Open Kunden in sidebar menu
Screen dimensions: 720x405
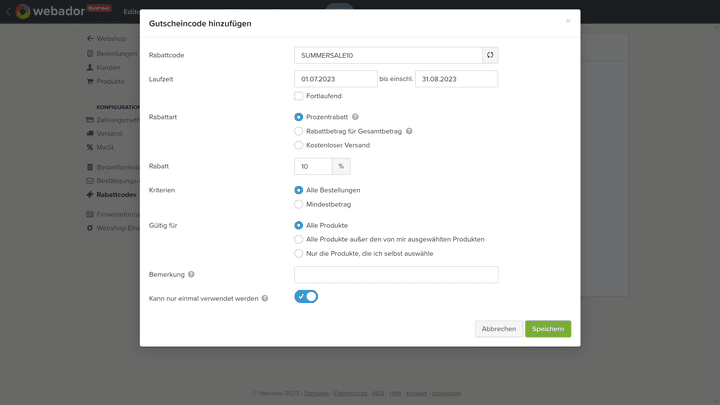point(108,67)
